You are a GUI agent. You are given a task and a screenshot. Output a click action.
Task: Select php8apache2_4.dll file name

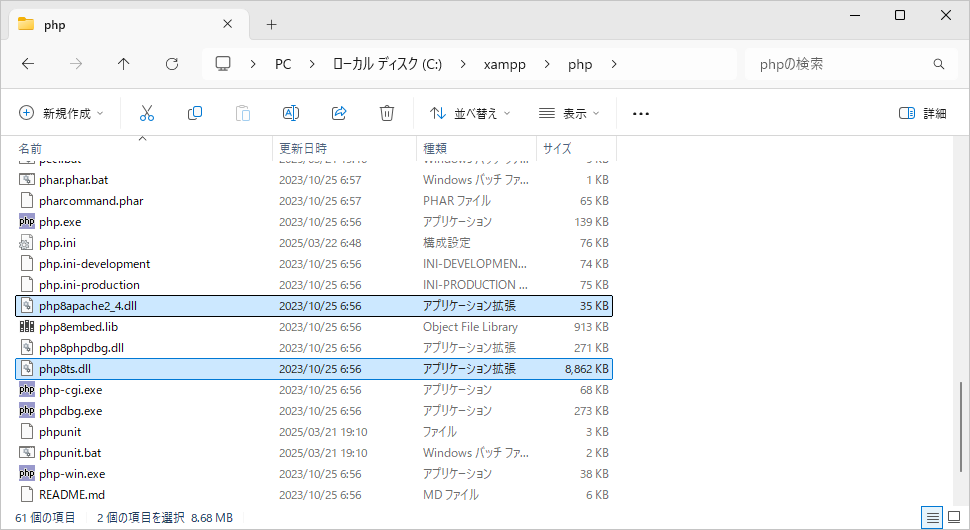coord(88,306)
